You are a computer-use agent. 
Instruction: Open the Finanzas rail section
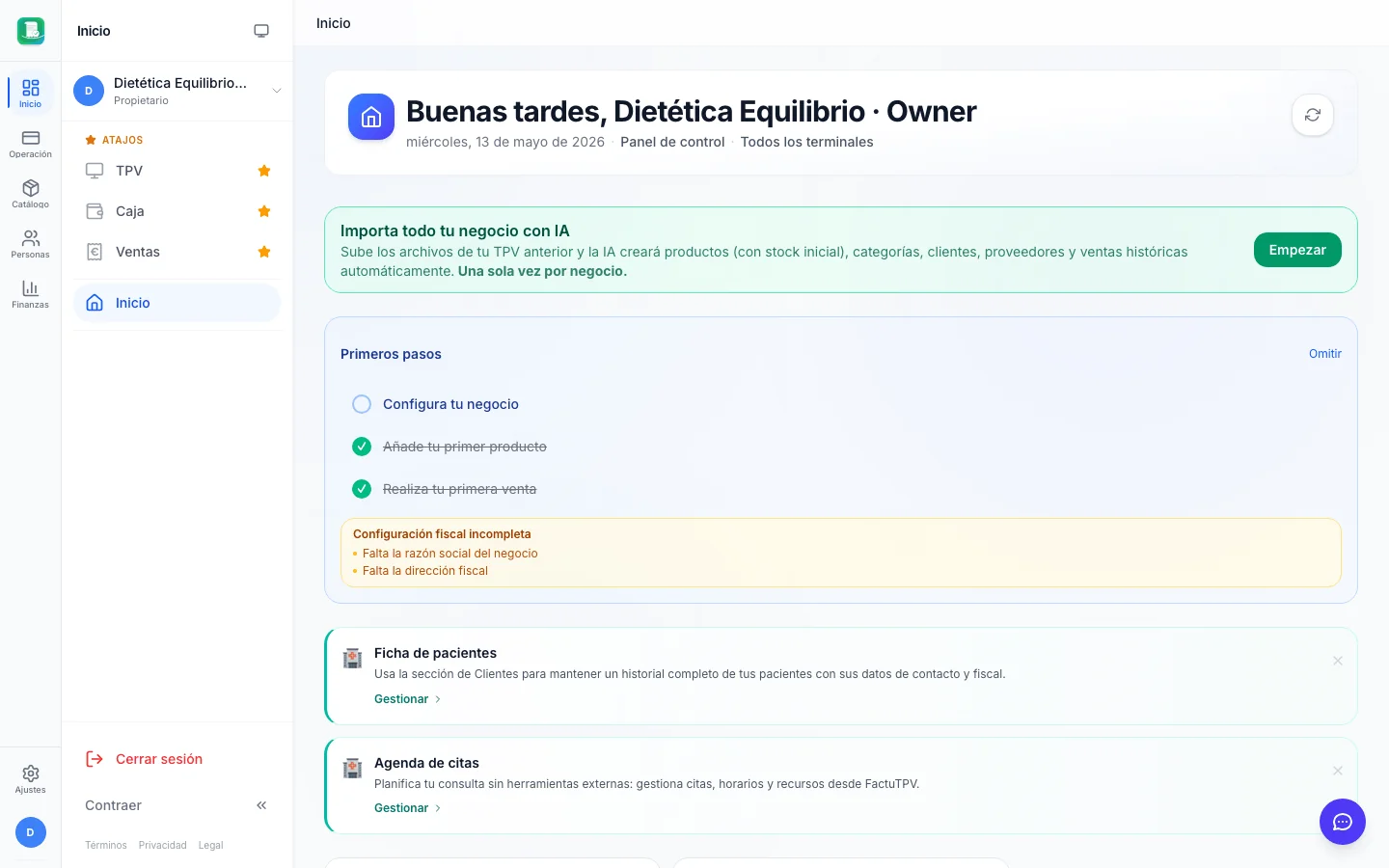pyautogui.click(x=30, y=294)
